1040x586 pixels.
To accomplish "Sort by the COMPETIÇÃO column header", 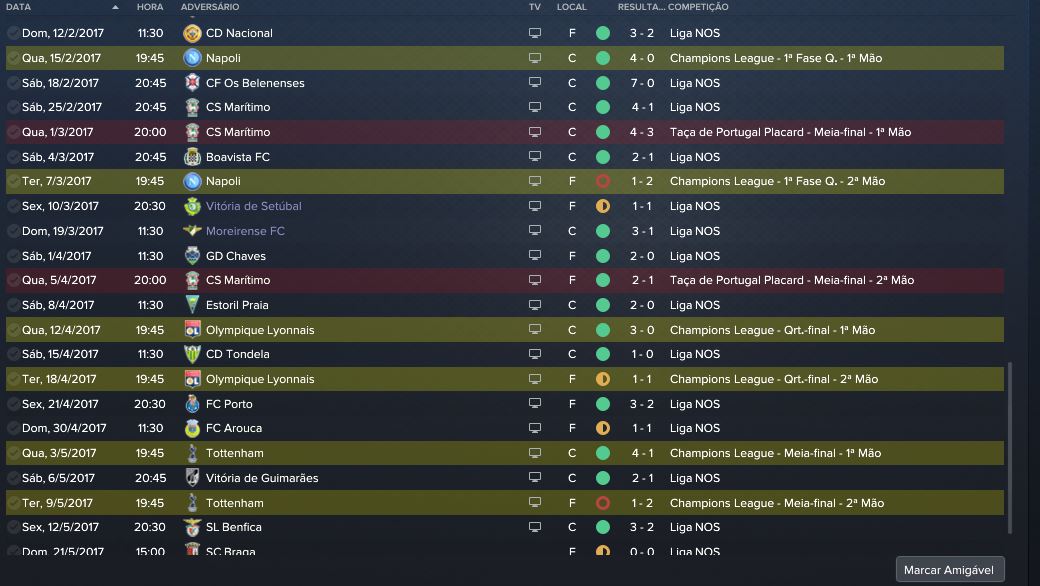I will click(698, 7).
